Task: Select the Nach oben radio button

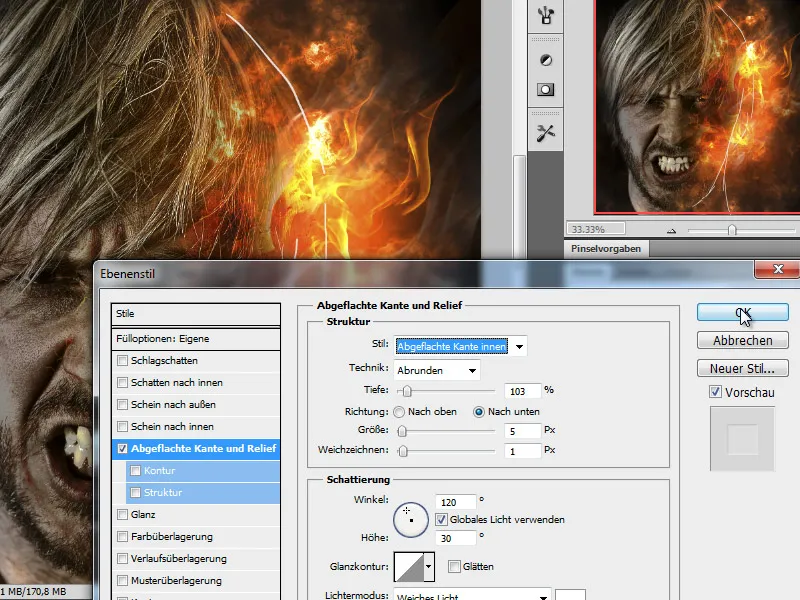Action: [399, 412]
